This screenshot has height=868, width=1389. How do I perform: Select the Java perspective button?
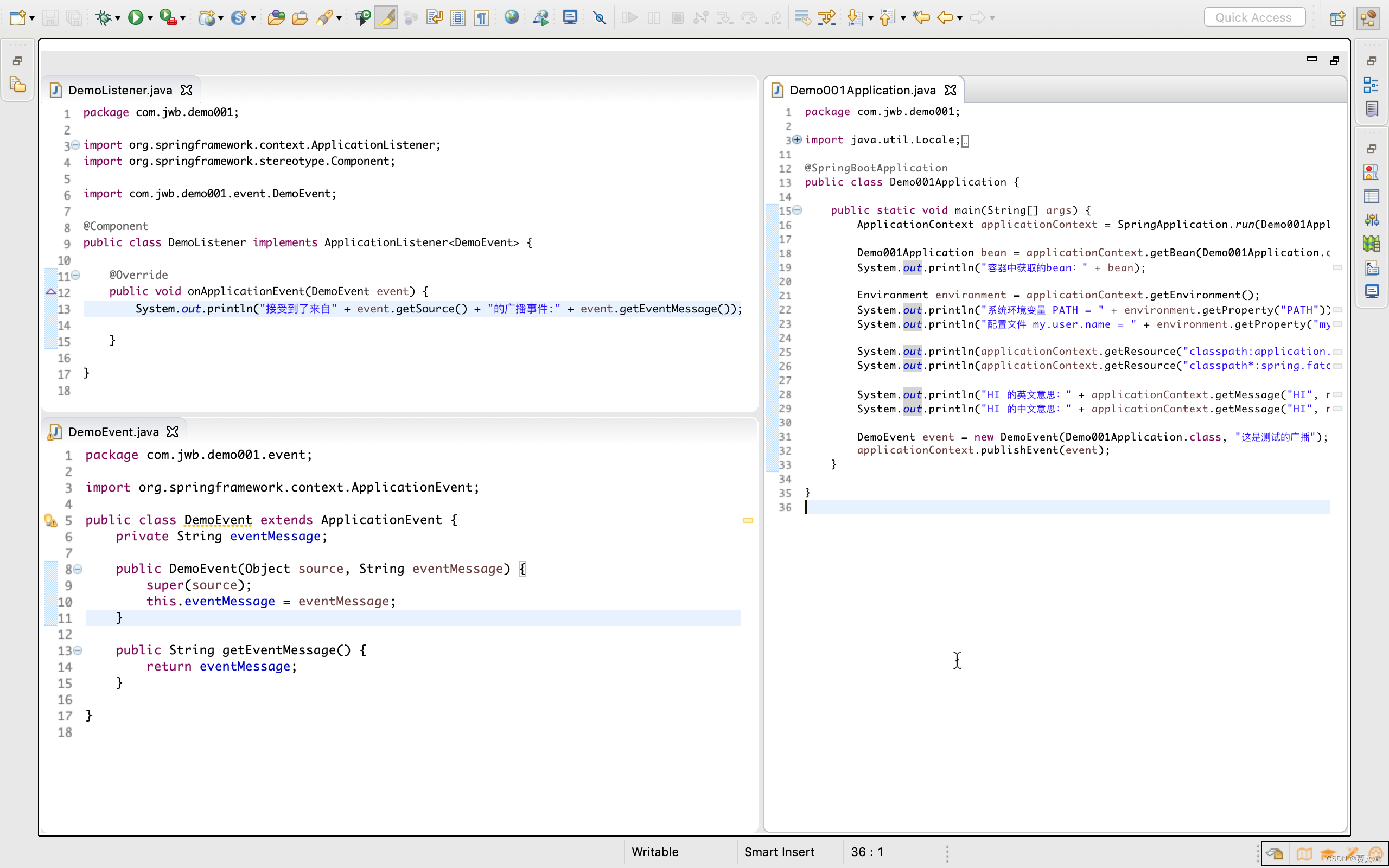1368,18
